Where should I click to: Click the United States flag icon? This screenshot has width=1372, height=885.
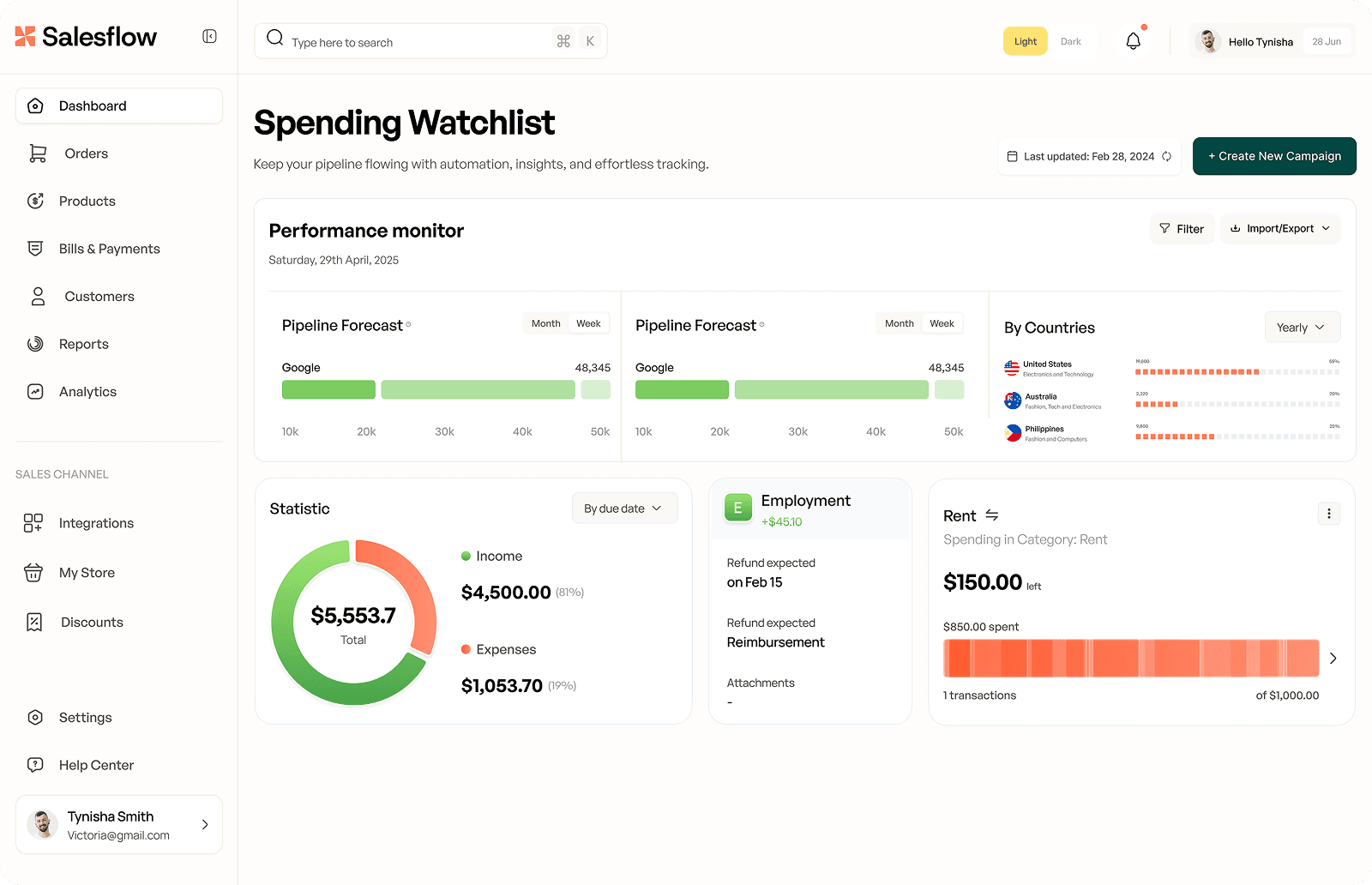point(1012,369)
